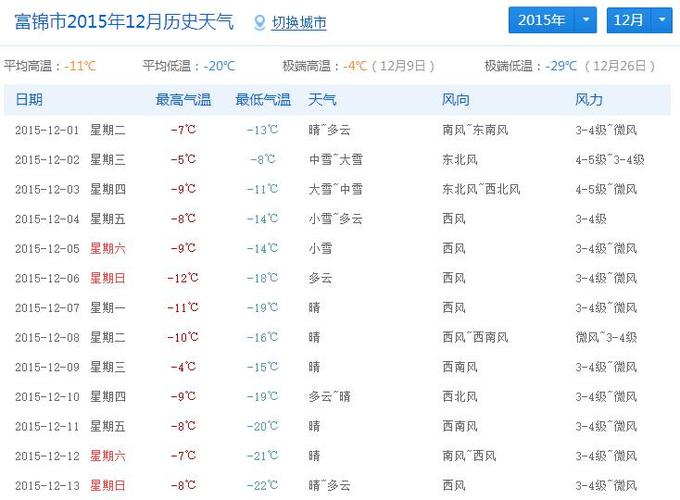Click the 天气 column header
680x500 pixels.
tap(322, 100)
